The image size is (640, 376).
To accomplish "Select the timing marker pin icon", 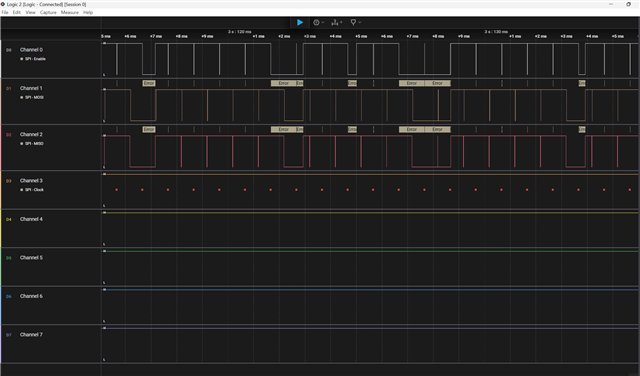I will [x=353, y=22].
